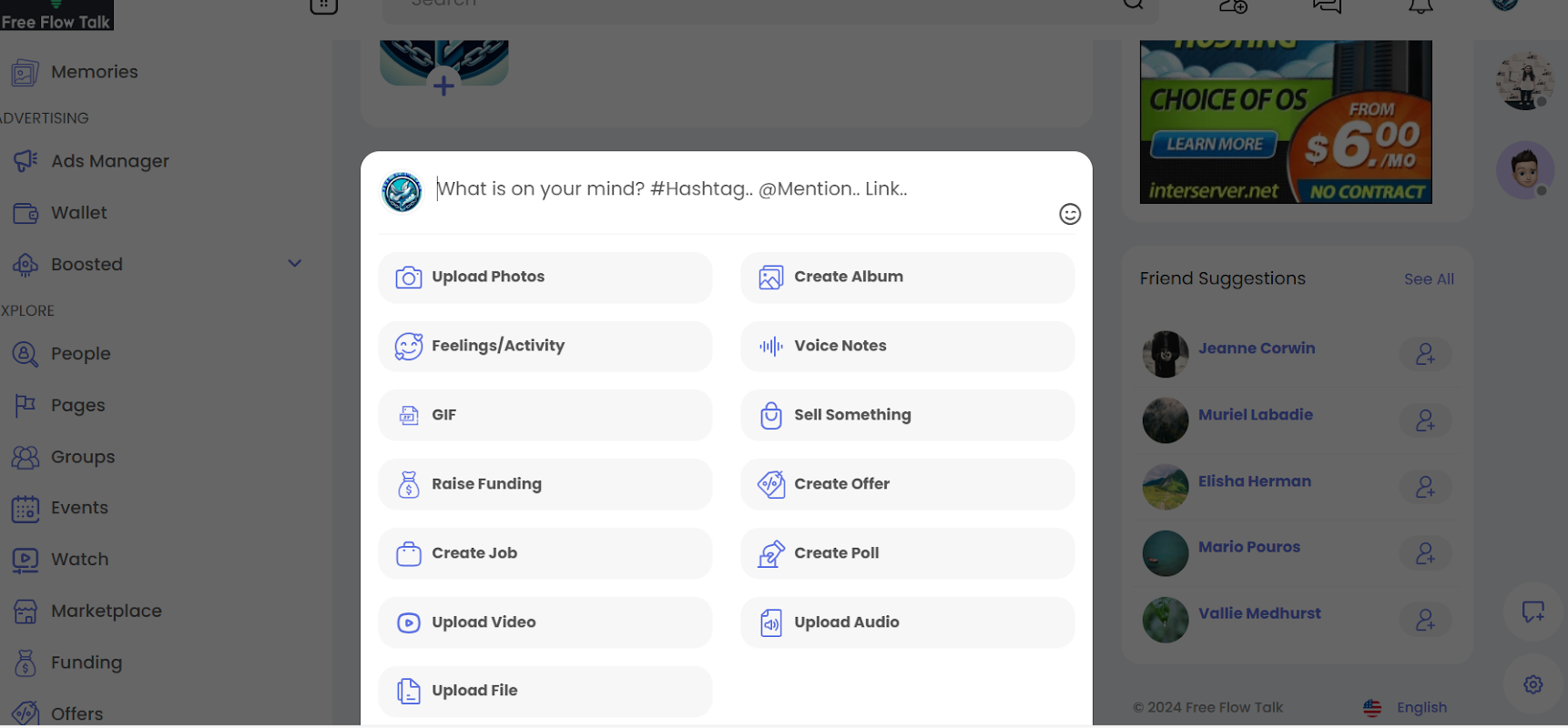Expand the Boosted menu chevron
Screen dimensions: 1568x728
tap(294, 264)
